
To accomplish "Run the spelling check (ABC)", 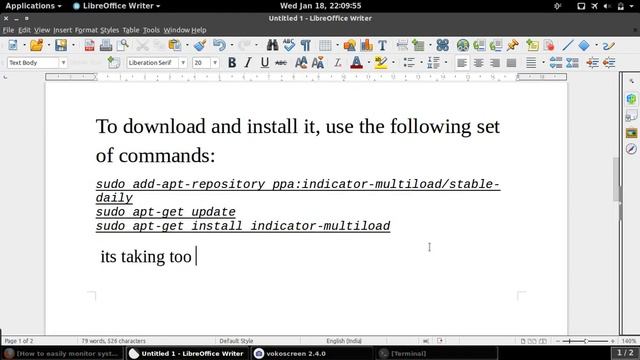I will tap(289, 45).
